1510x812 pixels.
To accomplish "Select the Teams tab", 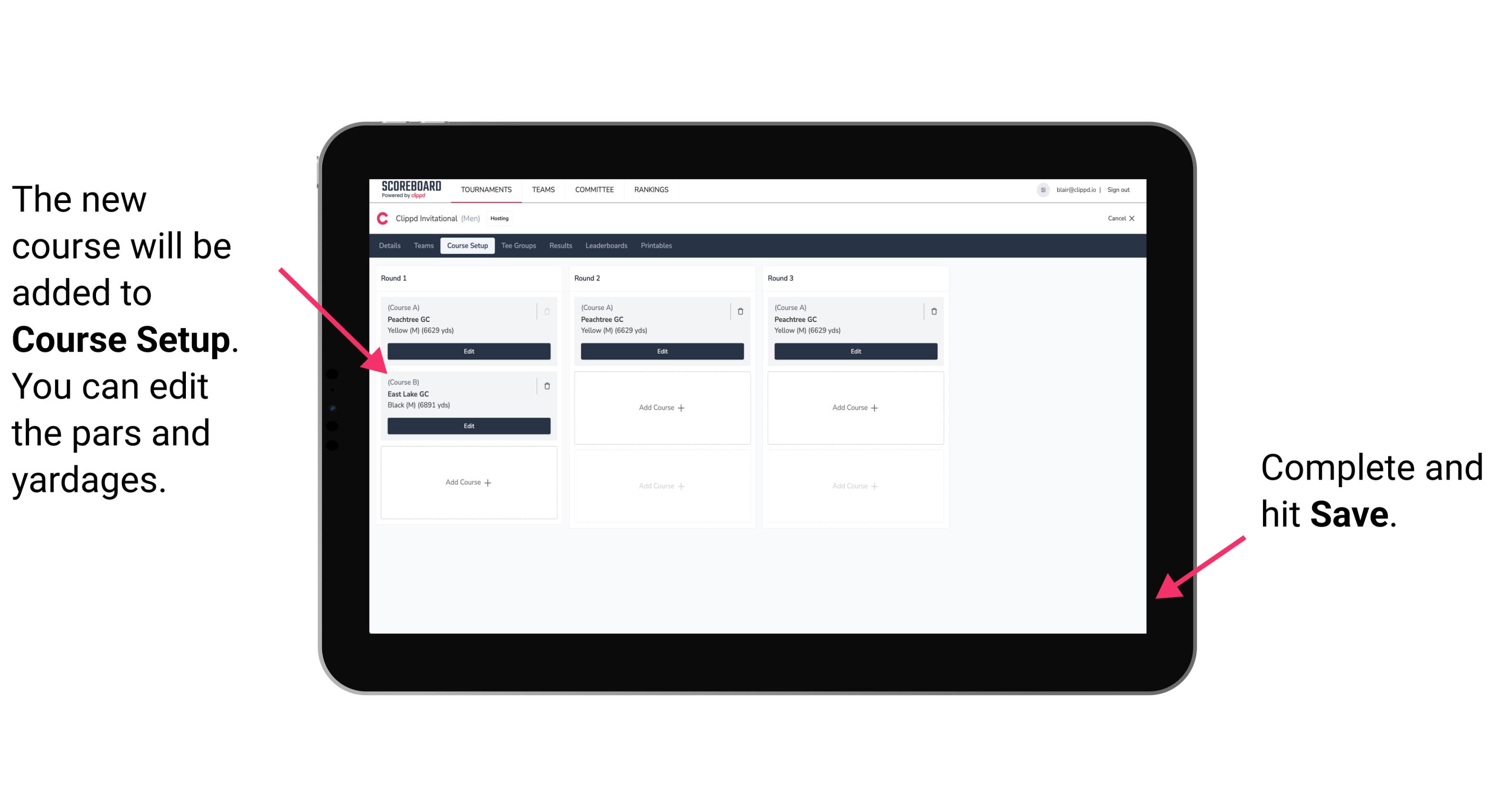I will [422, 246].
